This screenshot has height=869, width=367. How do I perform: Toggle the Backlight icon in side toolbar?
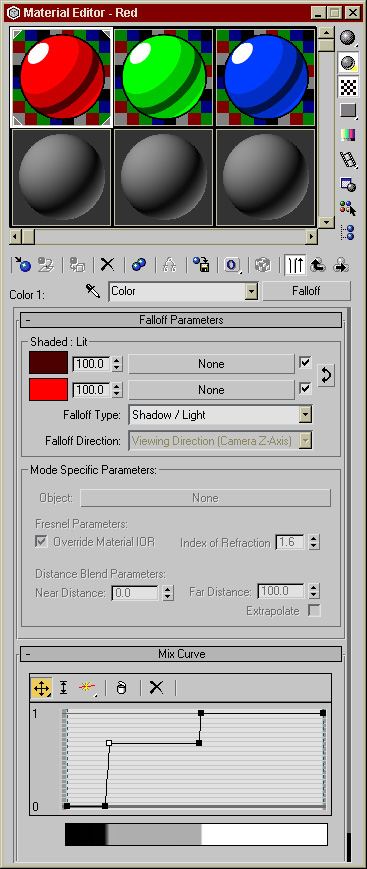click(348, 63)
